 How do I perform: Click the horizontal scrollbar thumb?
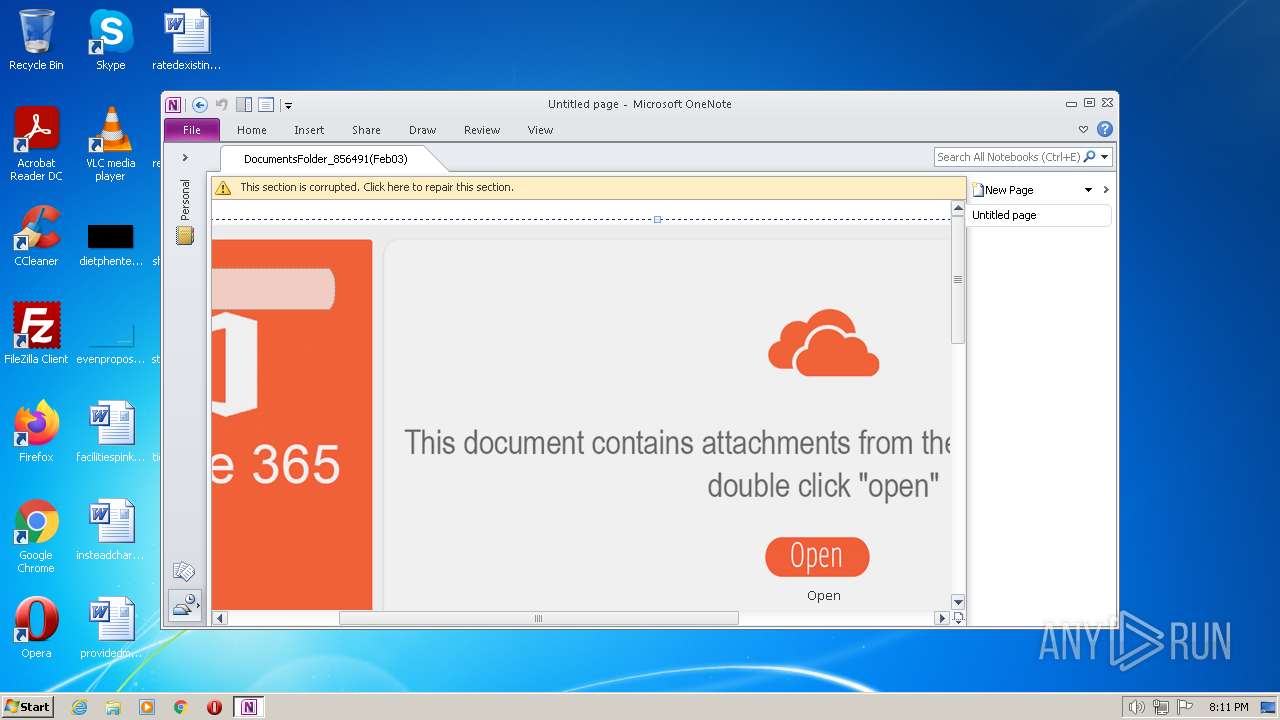(x=538, y=618)
